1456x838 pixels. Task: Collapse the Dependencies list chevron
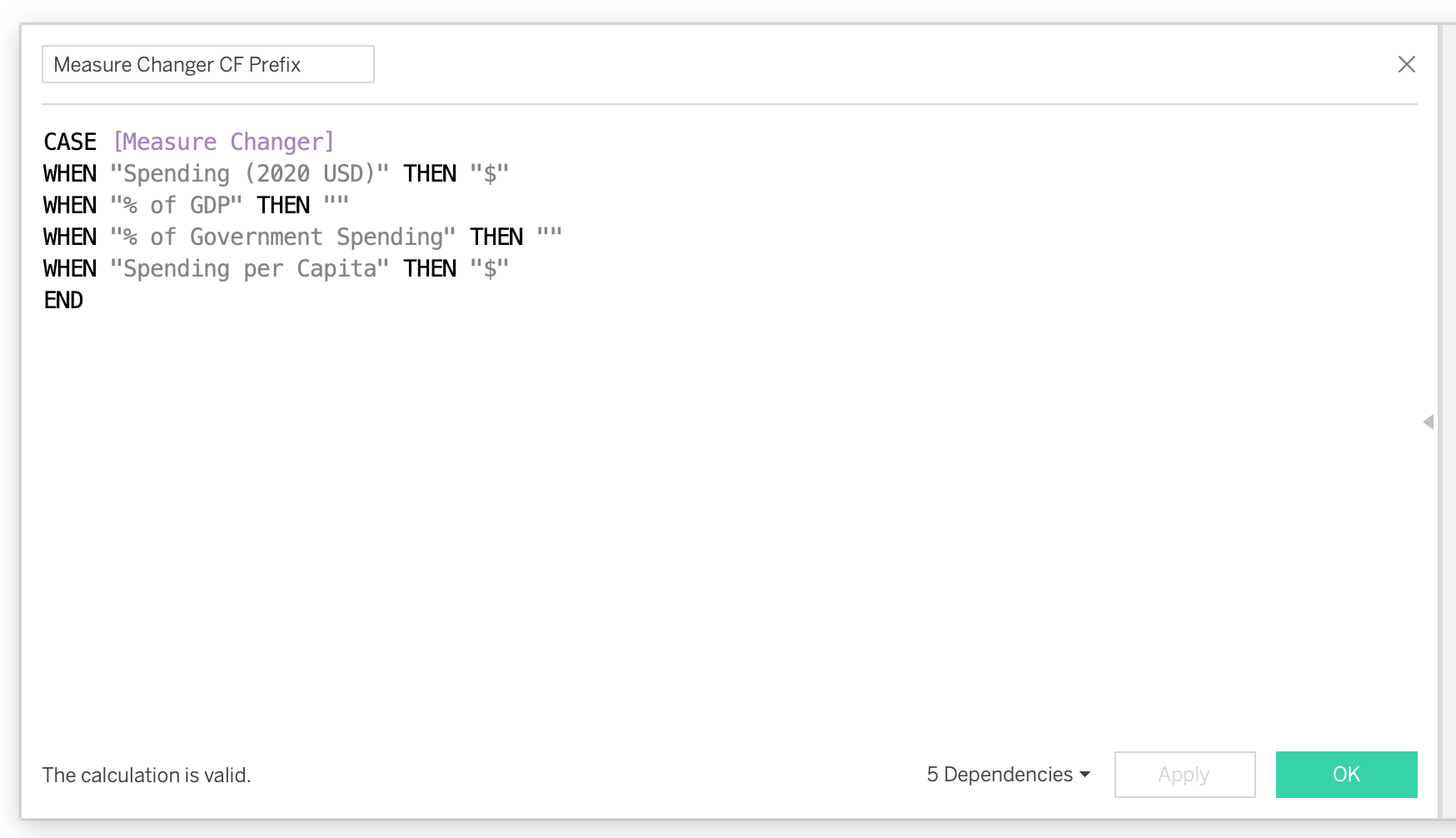tap(1084, 775)
